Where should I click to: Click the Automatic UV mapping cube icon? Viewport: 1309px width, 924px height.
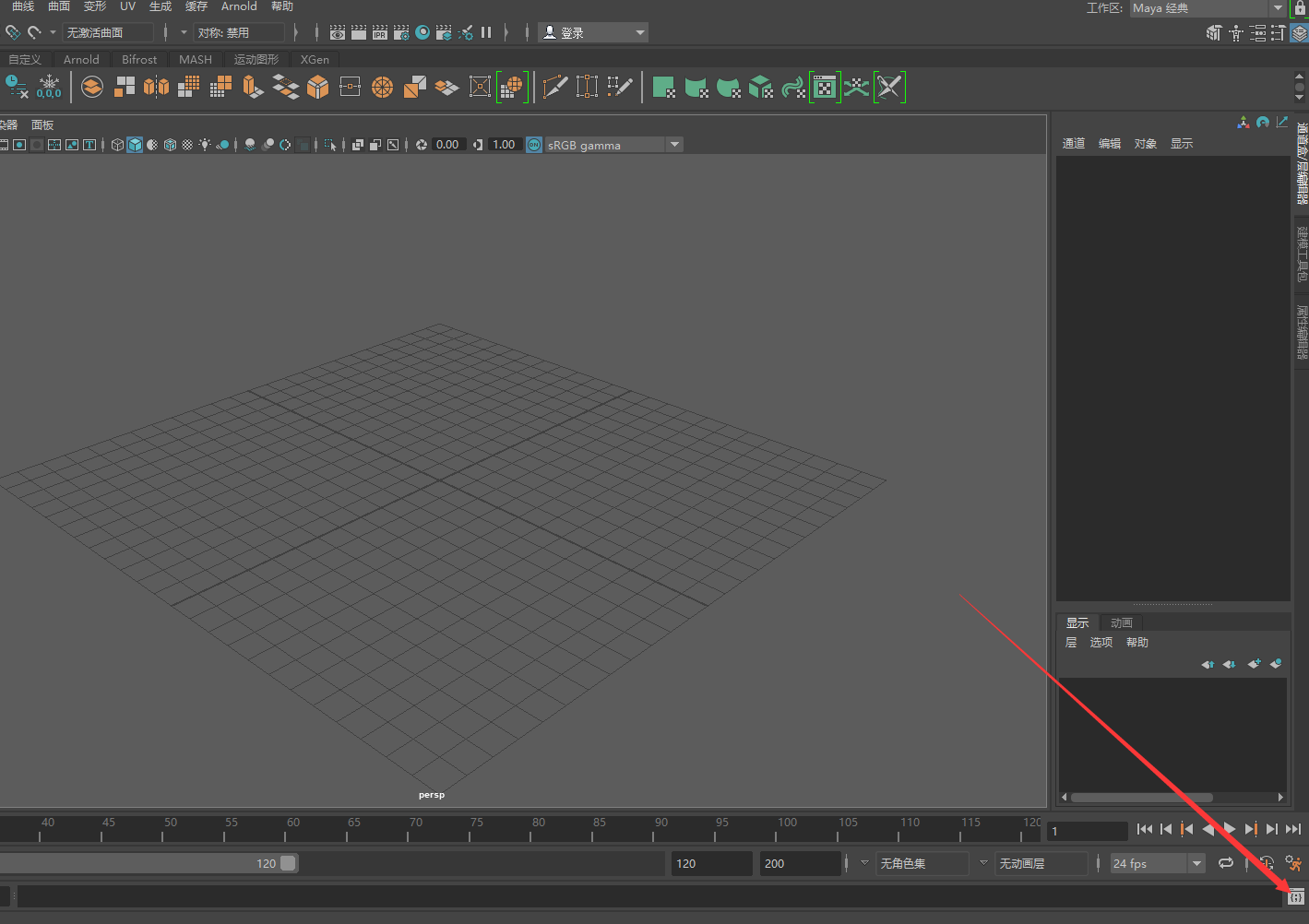tap(760, 88)
